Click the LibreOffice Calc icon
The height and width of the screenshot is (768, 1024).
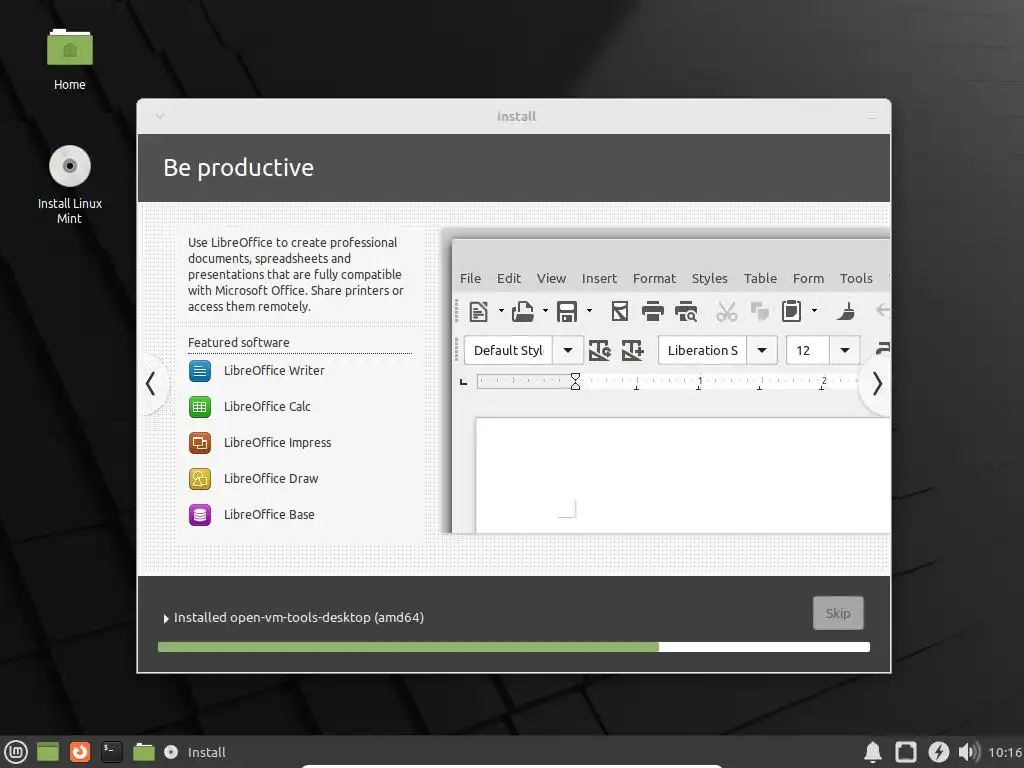tap(200, 407)
